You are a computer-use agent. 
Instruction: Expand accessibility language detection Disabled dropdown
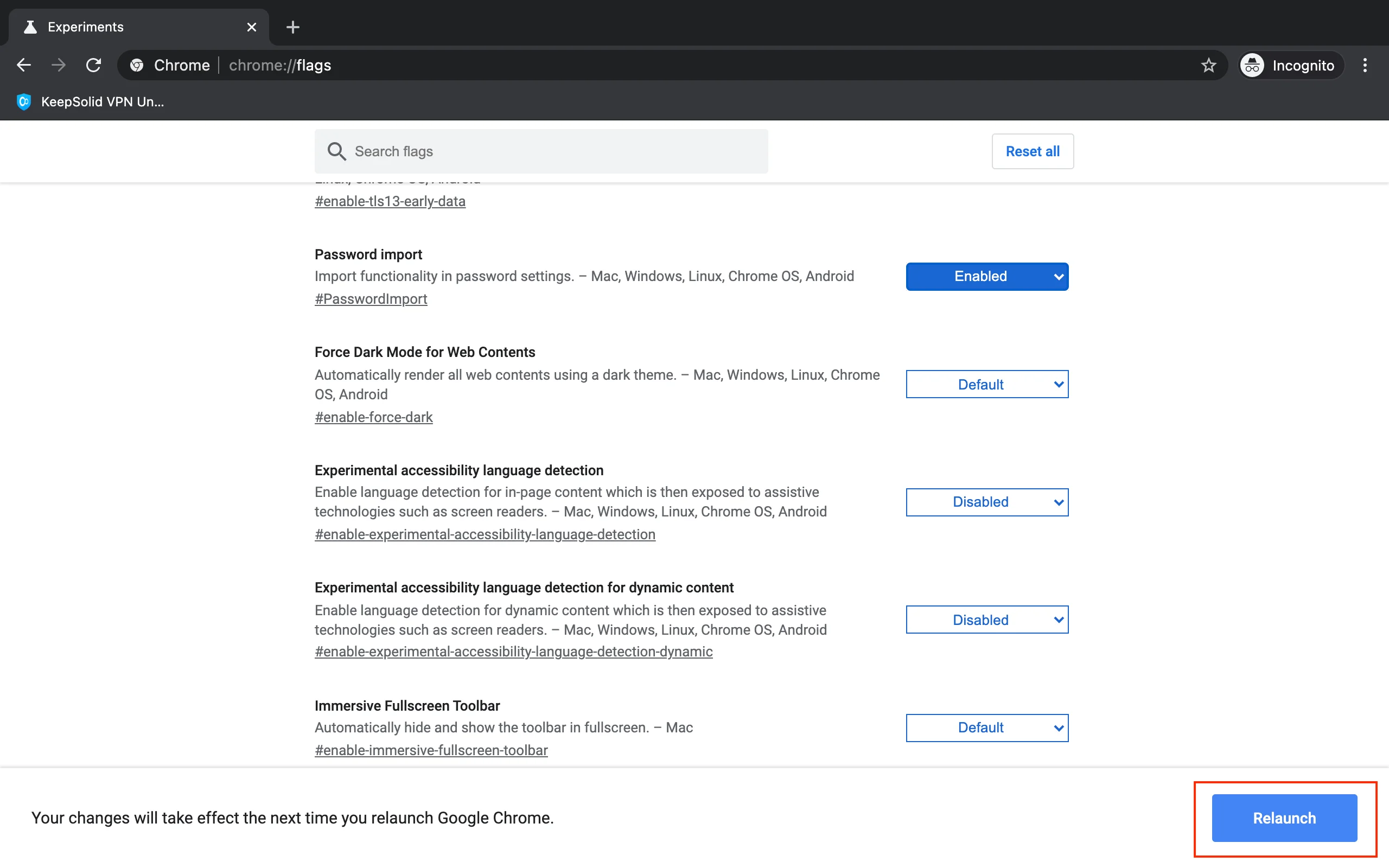(986, 502)
